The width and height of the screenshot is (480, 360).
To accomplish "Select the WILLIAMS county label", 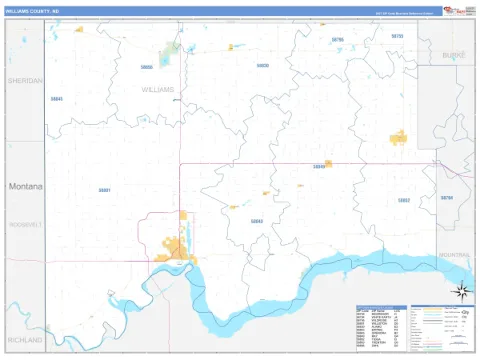I will tap(158, 90).
